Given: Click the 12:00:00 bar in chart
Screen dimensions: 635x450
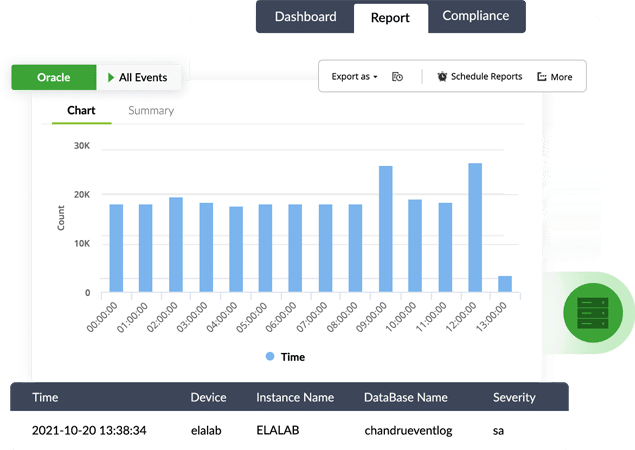Looking at the screenshot, I should (475, 228).
